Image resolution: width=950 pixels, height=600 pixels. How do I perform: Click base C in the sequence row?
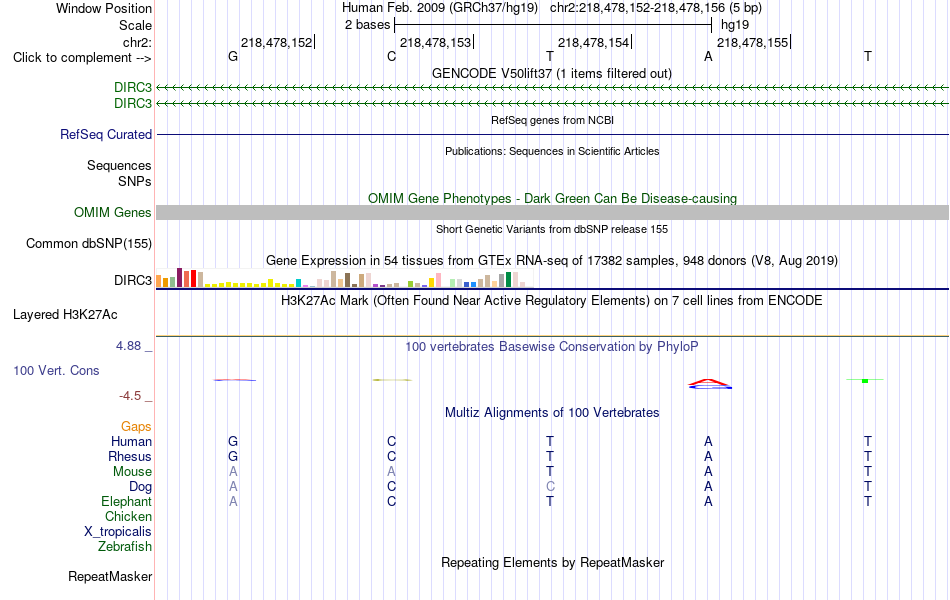coord(391,56)
